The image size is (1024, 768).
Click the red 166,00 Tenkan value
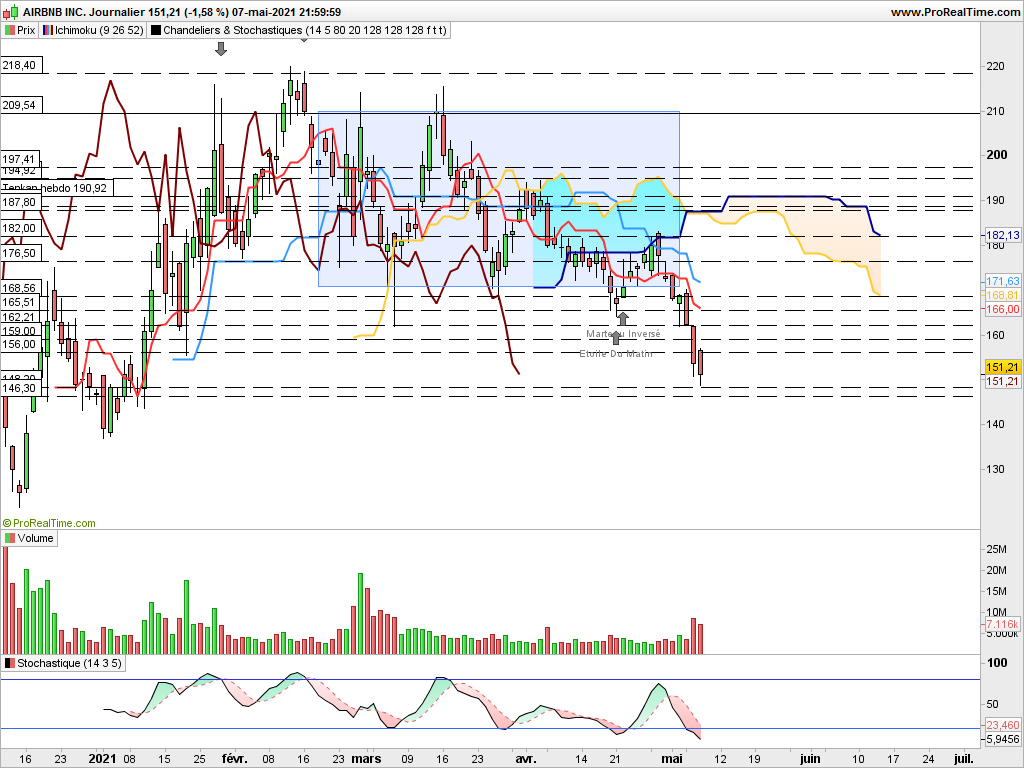point(1002,309)
